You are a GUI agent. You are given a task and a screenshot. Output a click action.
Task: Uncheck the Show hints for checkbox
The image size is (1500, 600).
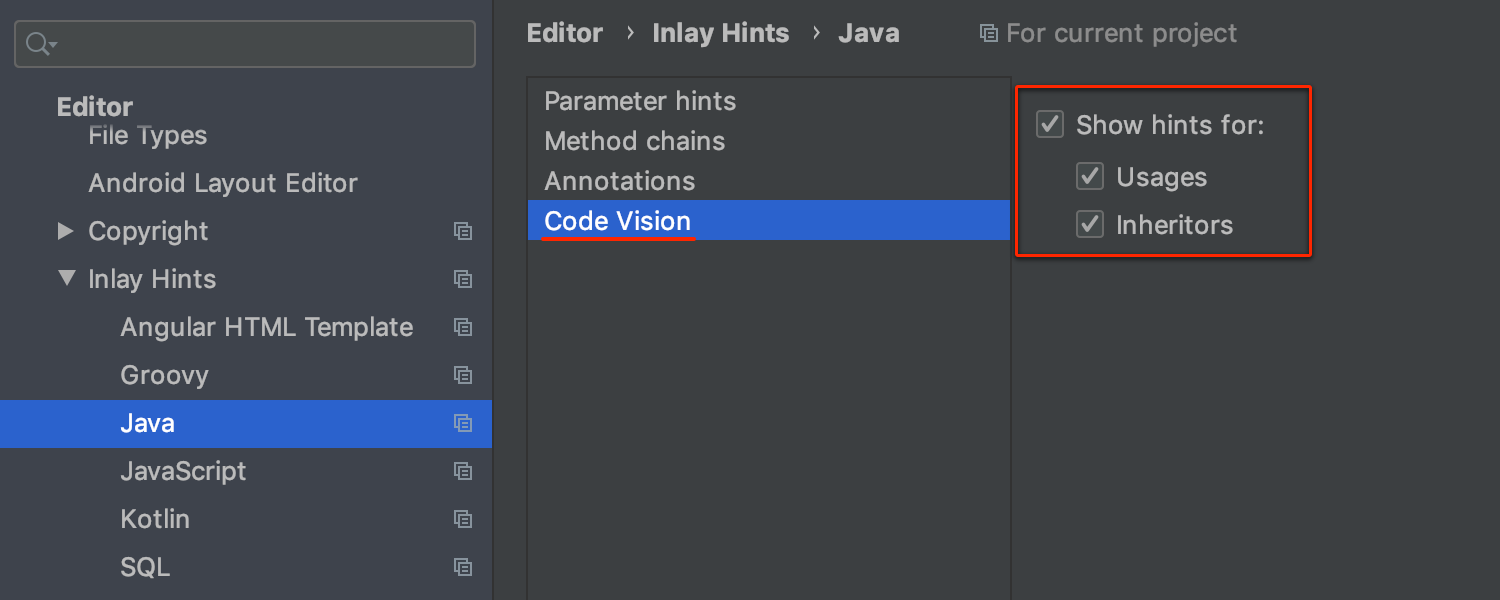pyautogui.click(x=1050, y=124)
